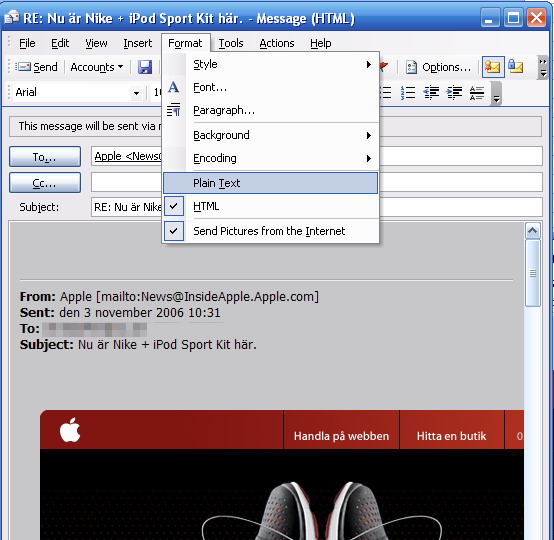
Task: Click the Cc... button
Action: [45, 183]
